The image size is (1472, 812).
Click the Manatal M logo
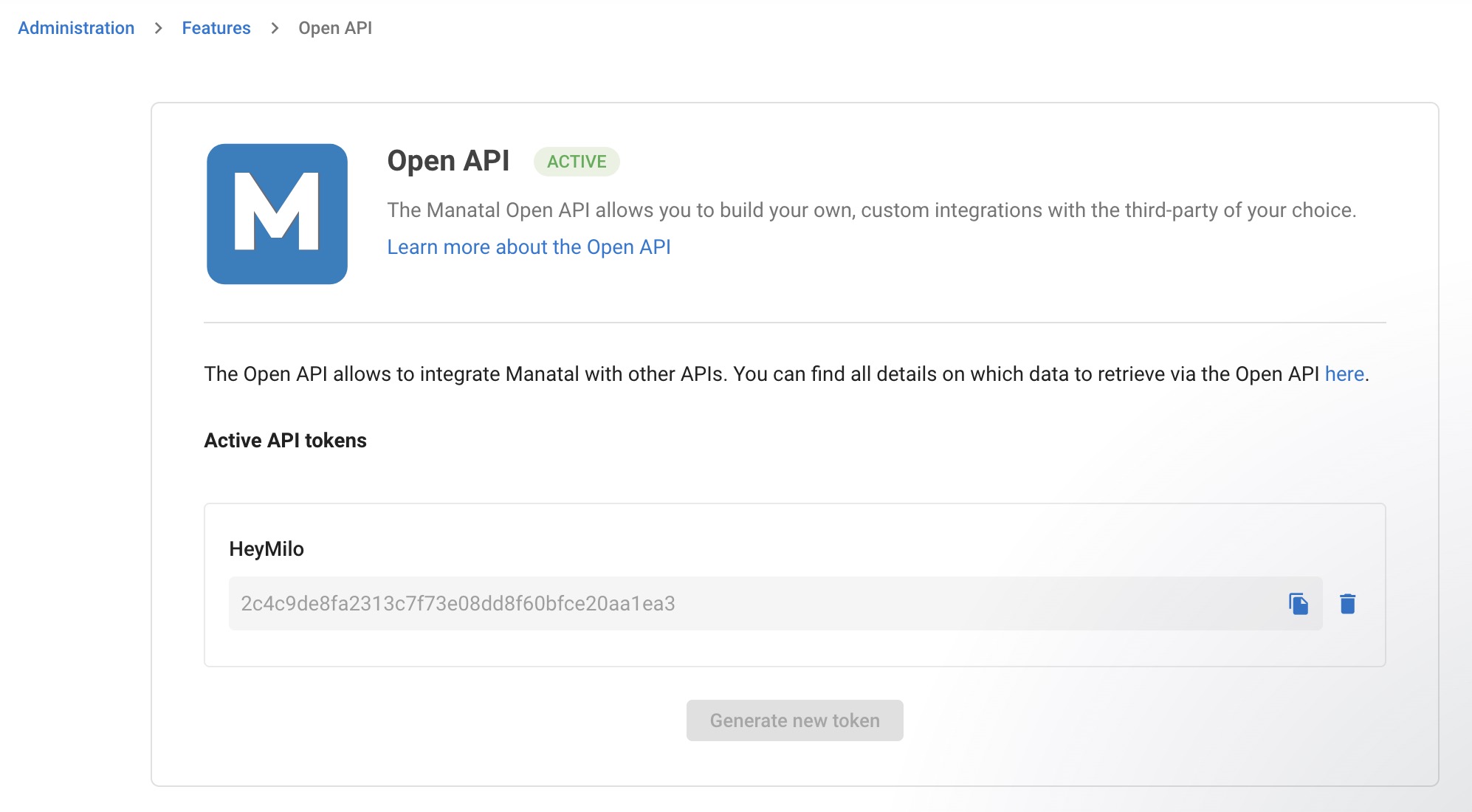pyautogui.click(x=277, y=214)
